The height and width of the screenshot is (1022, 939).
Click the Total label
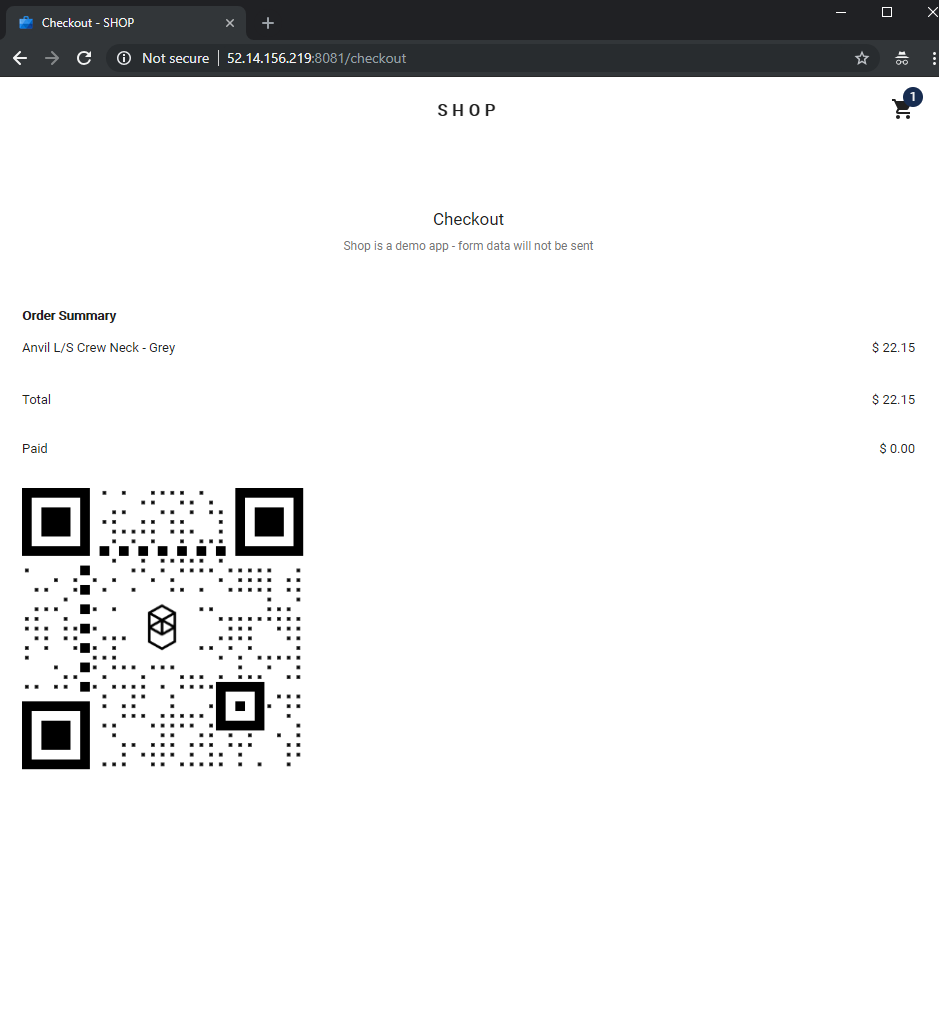(x=36, y=400)
